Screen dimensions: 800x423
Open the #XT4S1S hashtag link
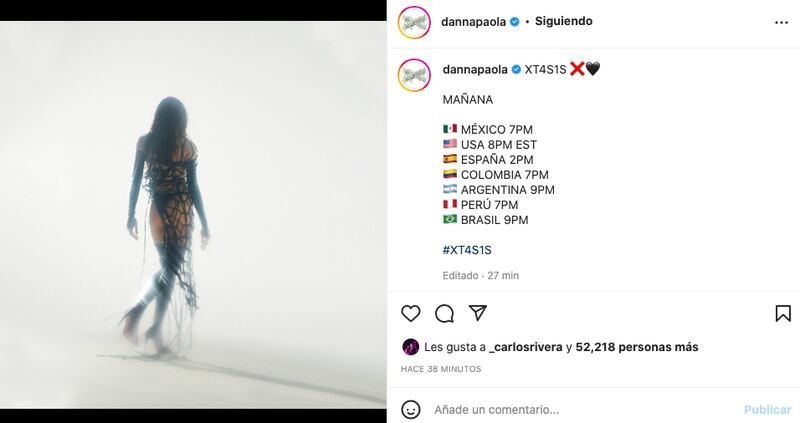pyautogui.click(x=467, y=250)
